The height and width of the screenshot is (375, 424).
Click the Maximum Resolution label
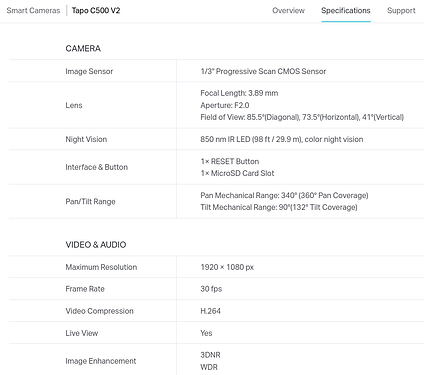pos(101,267)
